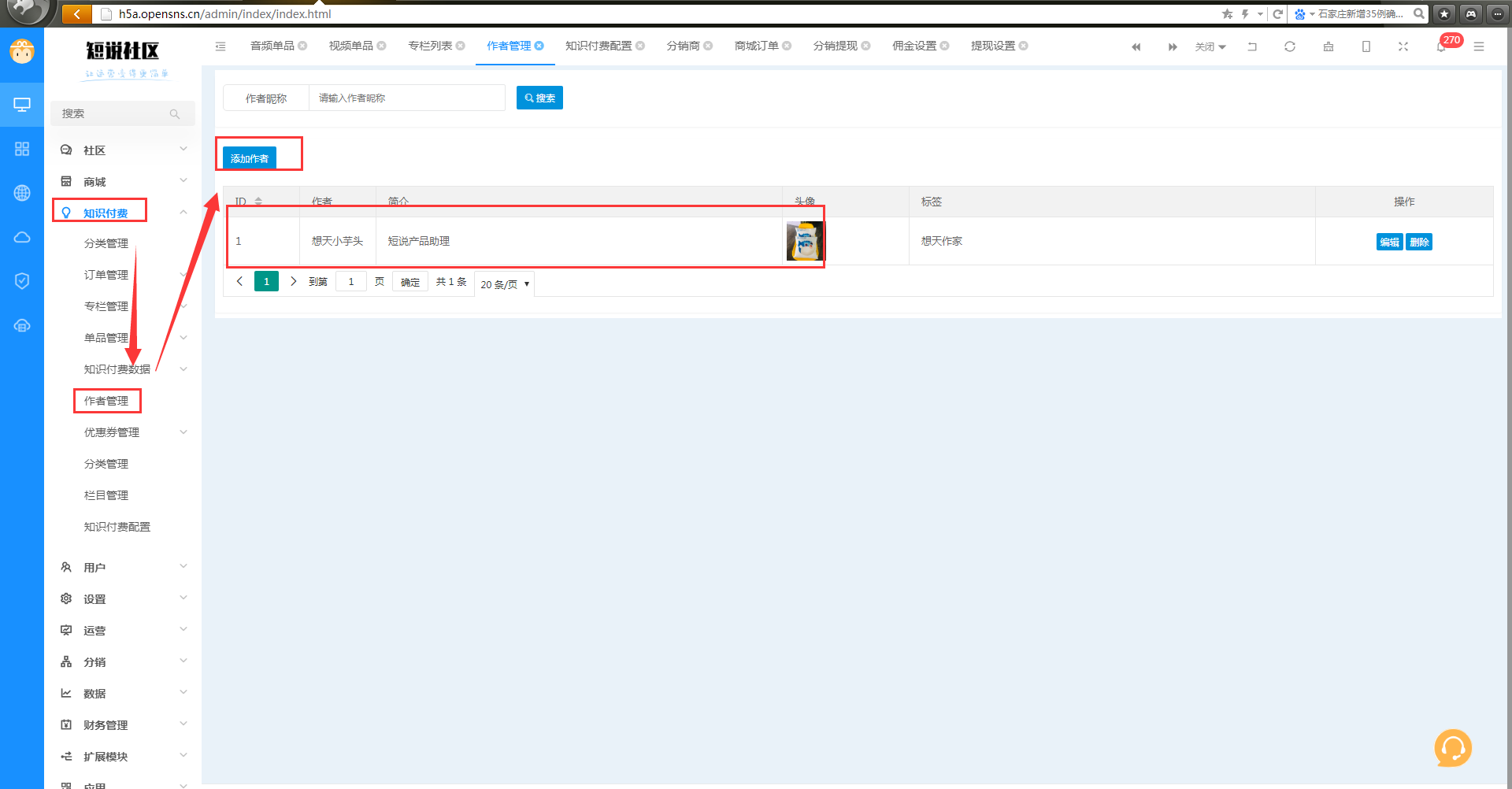Screen dimensions: 1512x789
Task: Click the 添加作者 button
Action: 250,157
